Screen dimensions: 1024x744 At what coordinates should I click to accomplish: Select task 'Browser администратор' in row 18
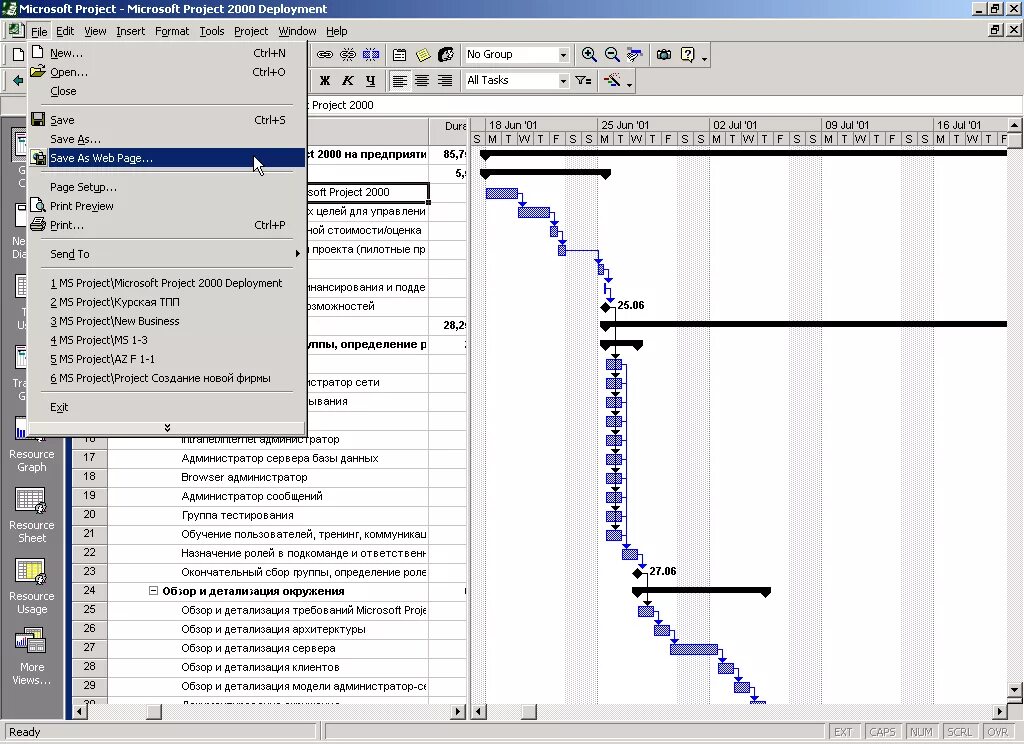click(x=244, y=477)
